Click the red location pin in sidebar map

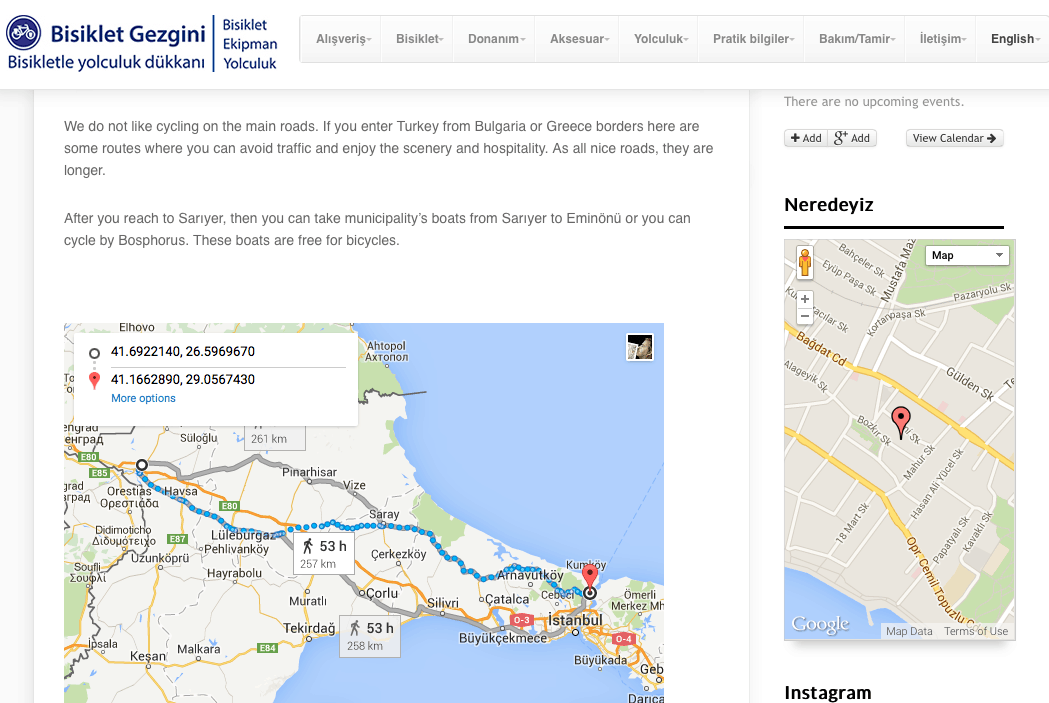[901, 422]
